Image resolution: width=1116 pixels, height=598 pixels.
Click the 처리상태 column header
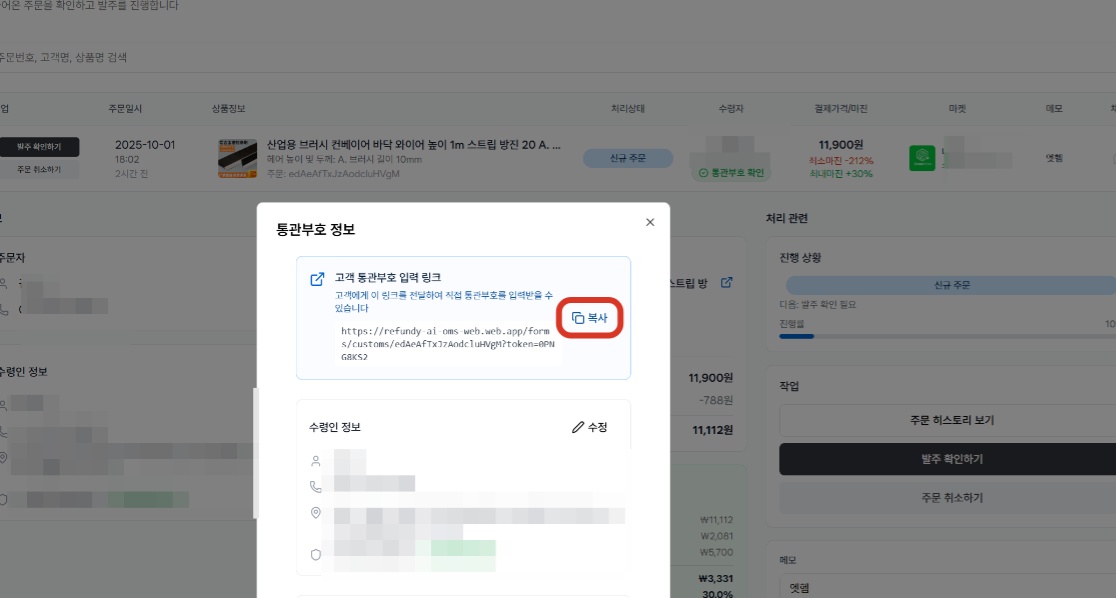click(628, 108)
